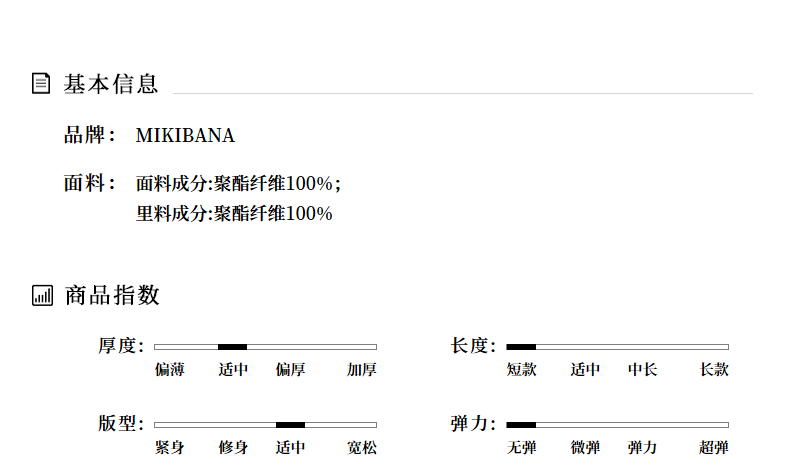This screenshot has width=790, height=466.
Task: Select the 偏薄 thickness label
Action: [170, 370]
